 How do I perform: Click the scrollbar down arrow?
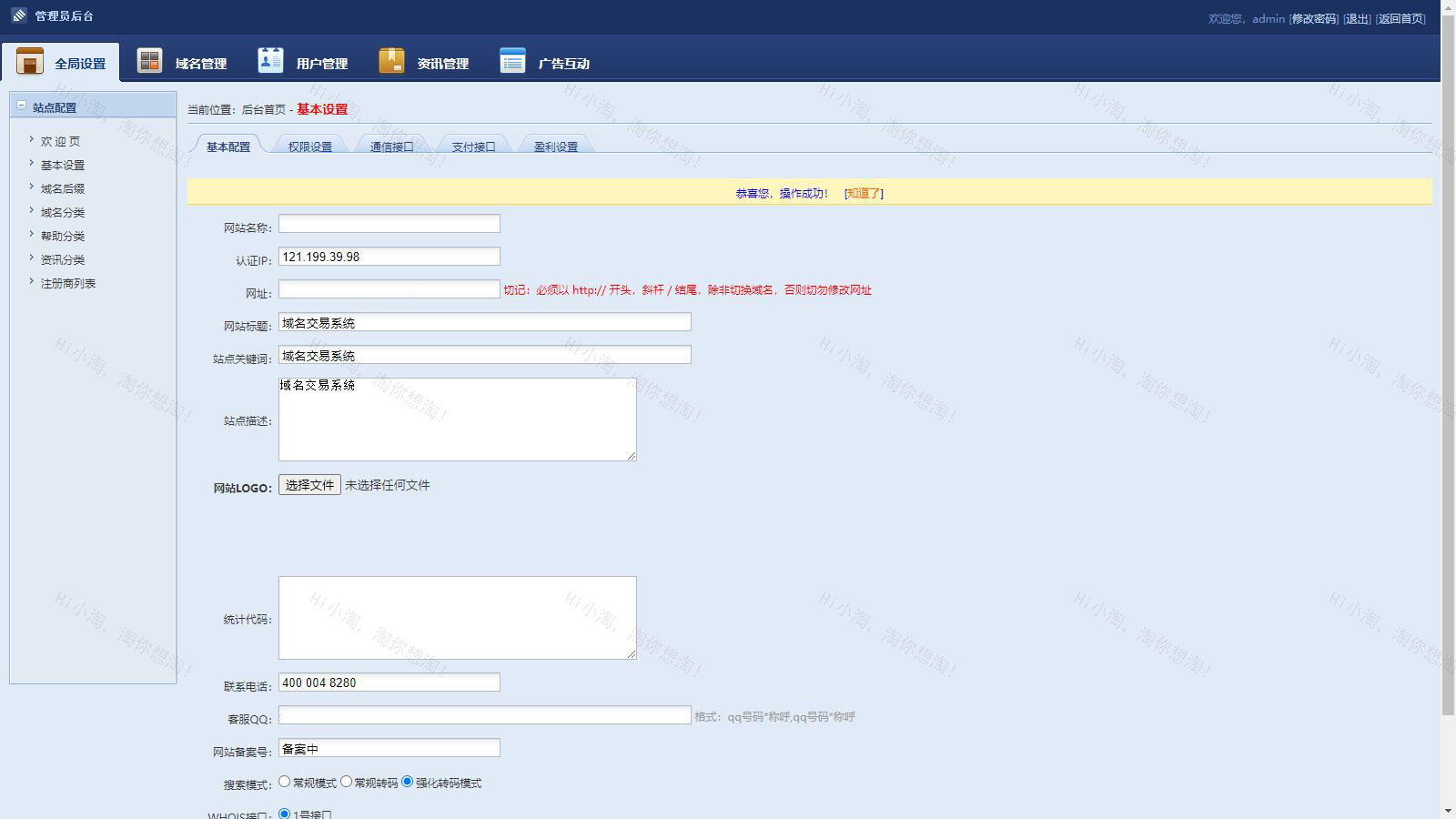click(x=1448, y=811)
